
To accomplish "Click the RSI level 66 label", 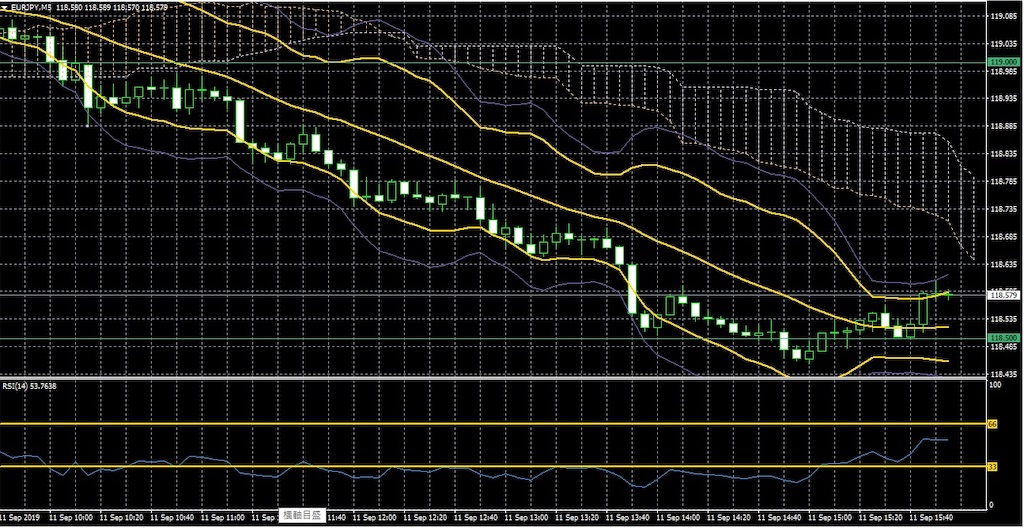I will 992,424.
